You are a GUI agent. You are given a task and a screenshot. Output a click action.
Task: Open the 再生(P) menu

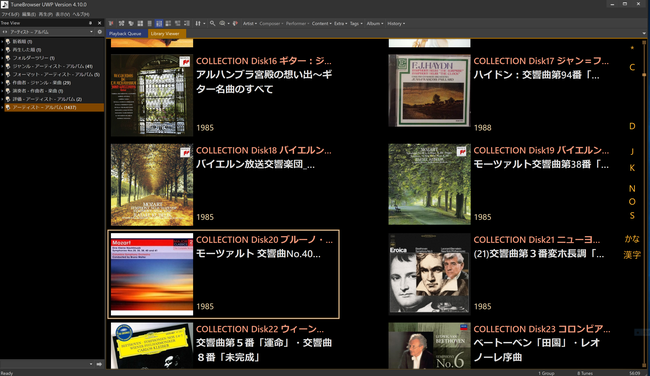click(x=46, y=14)
